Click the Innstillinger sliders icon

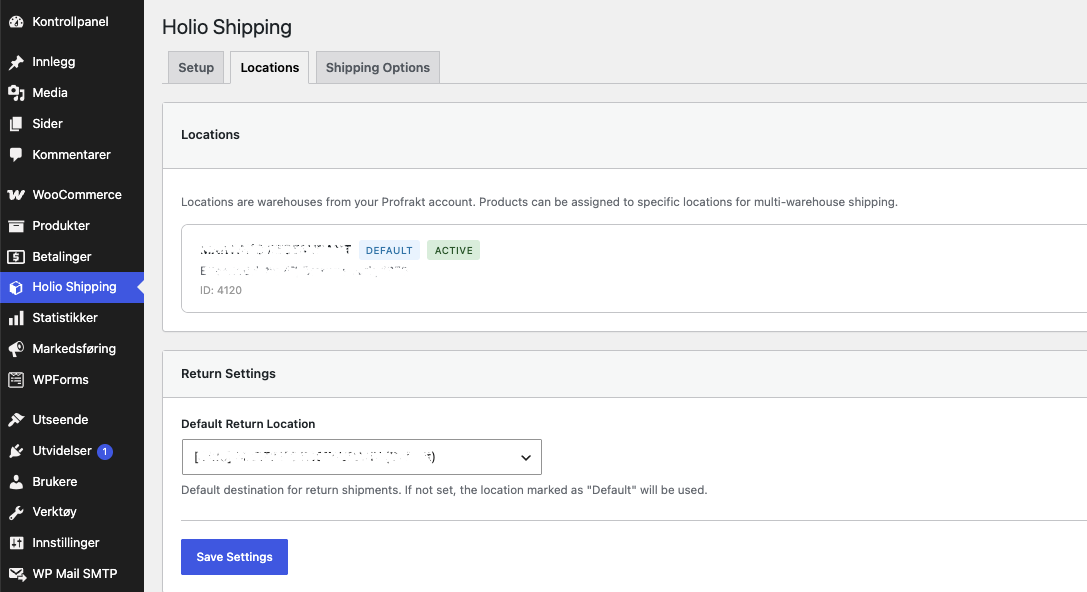[16, 543]
